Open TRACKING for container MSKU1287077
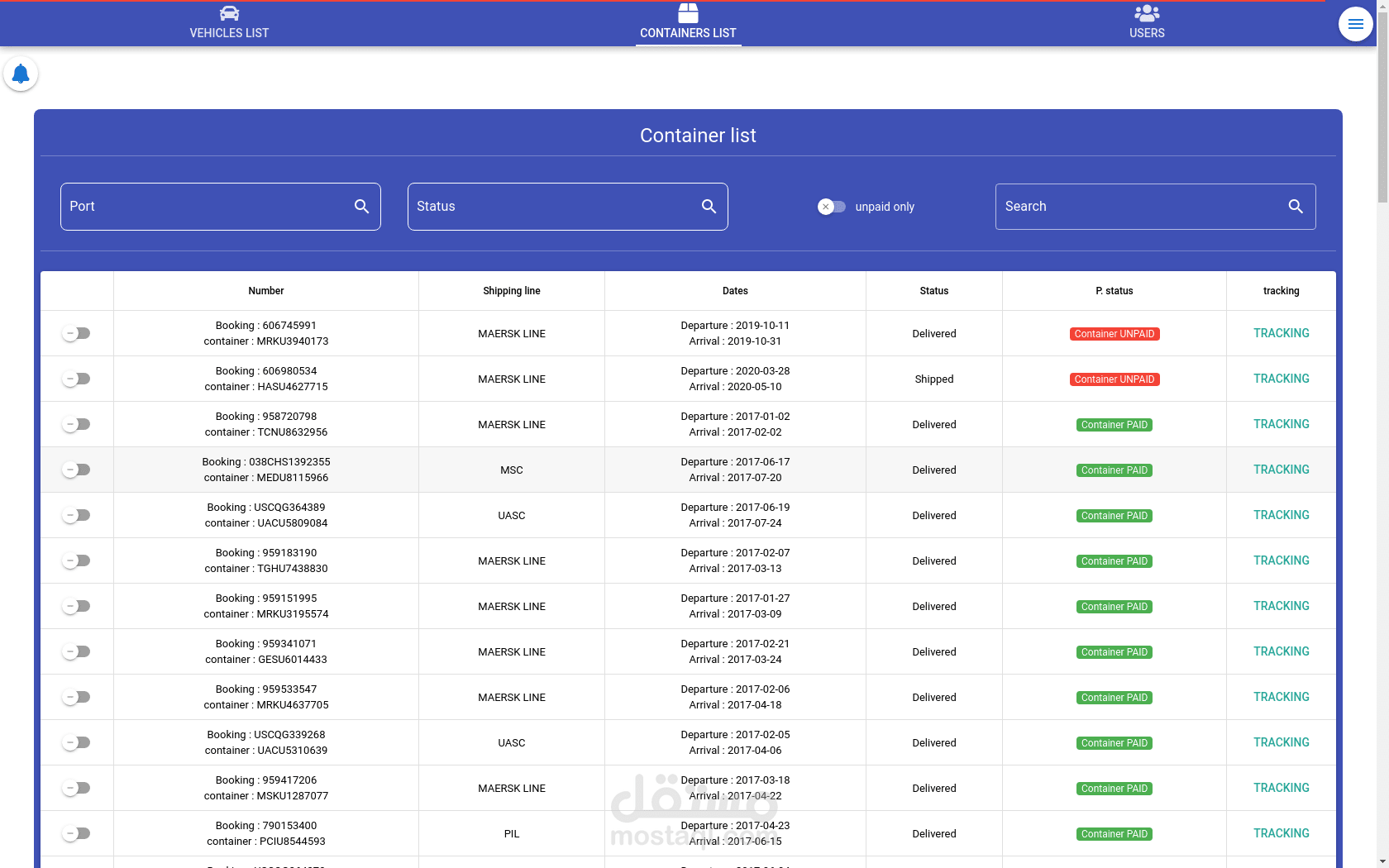1389x868 pixels. click(x=1281, y=788)
